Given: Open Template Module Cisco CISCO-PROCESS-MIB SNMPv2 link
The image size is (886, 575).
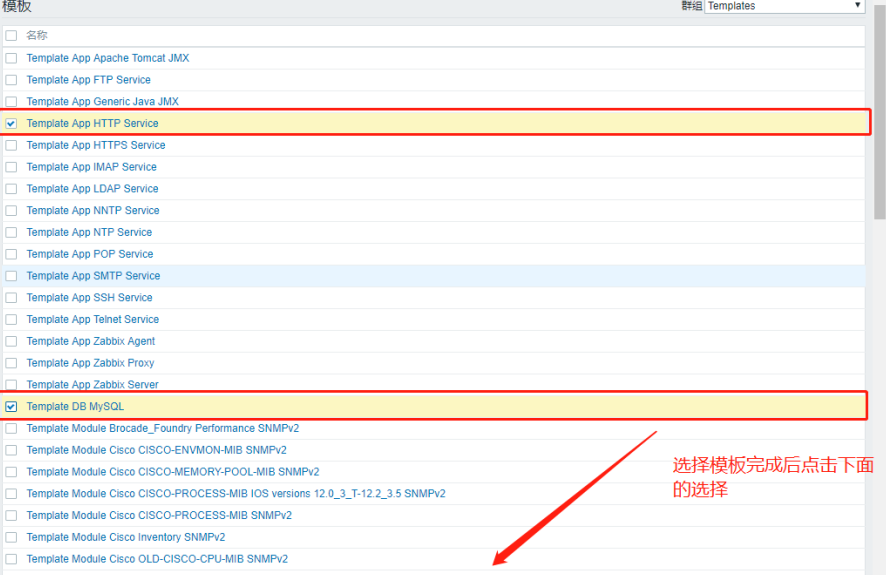Looking at the screenshot, I should (159, 516).
